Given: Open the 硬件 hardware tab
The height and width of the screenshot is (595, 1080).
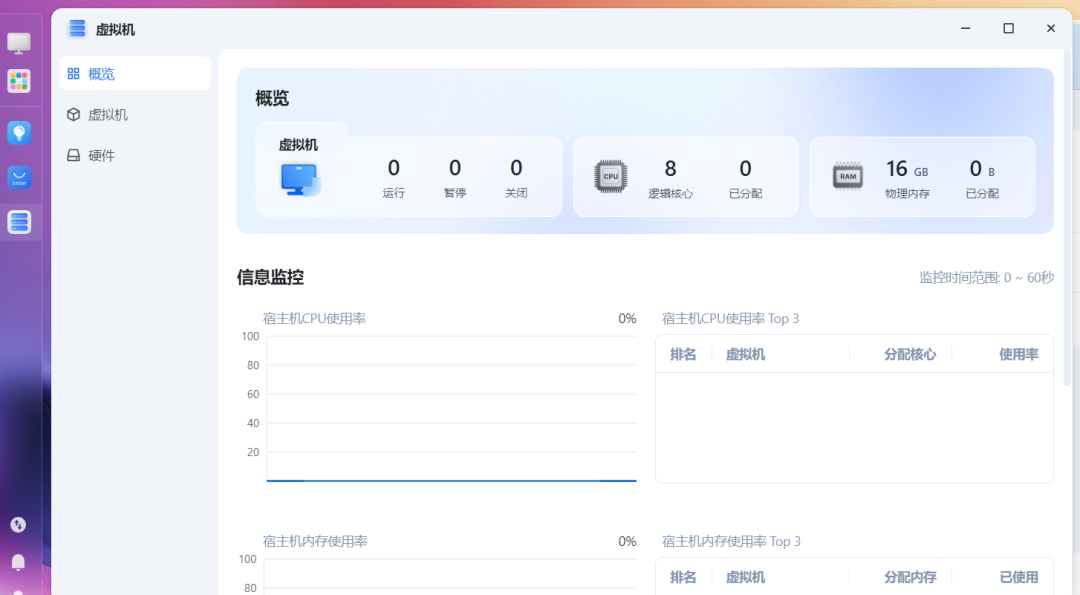Looking at the screenshot, I should click(134, 155).
